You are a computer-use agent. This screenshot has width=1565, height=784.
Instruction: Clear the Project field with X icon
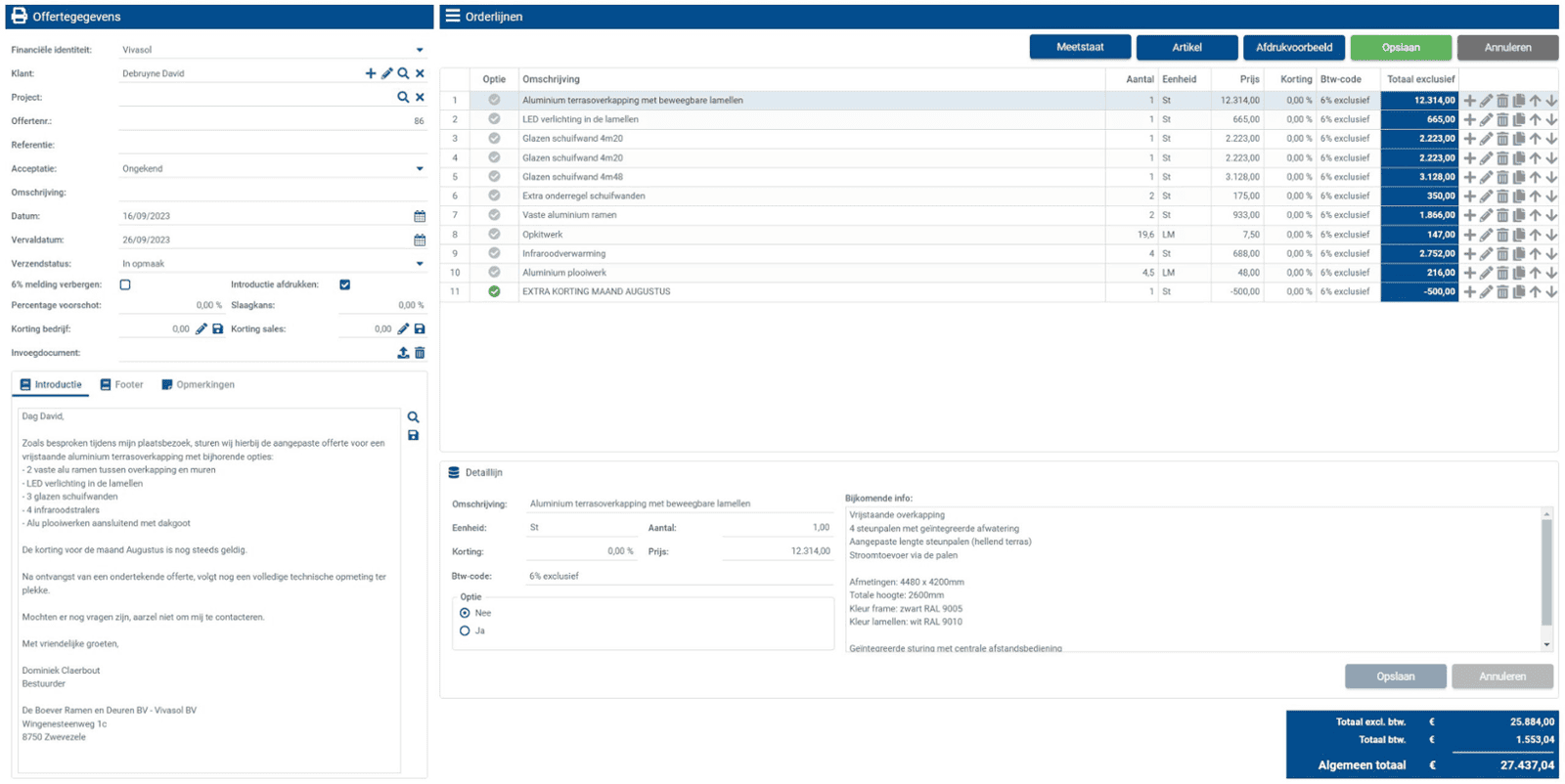(x=420, y=97)
